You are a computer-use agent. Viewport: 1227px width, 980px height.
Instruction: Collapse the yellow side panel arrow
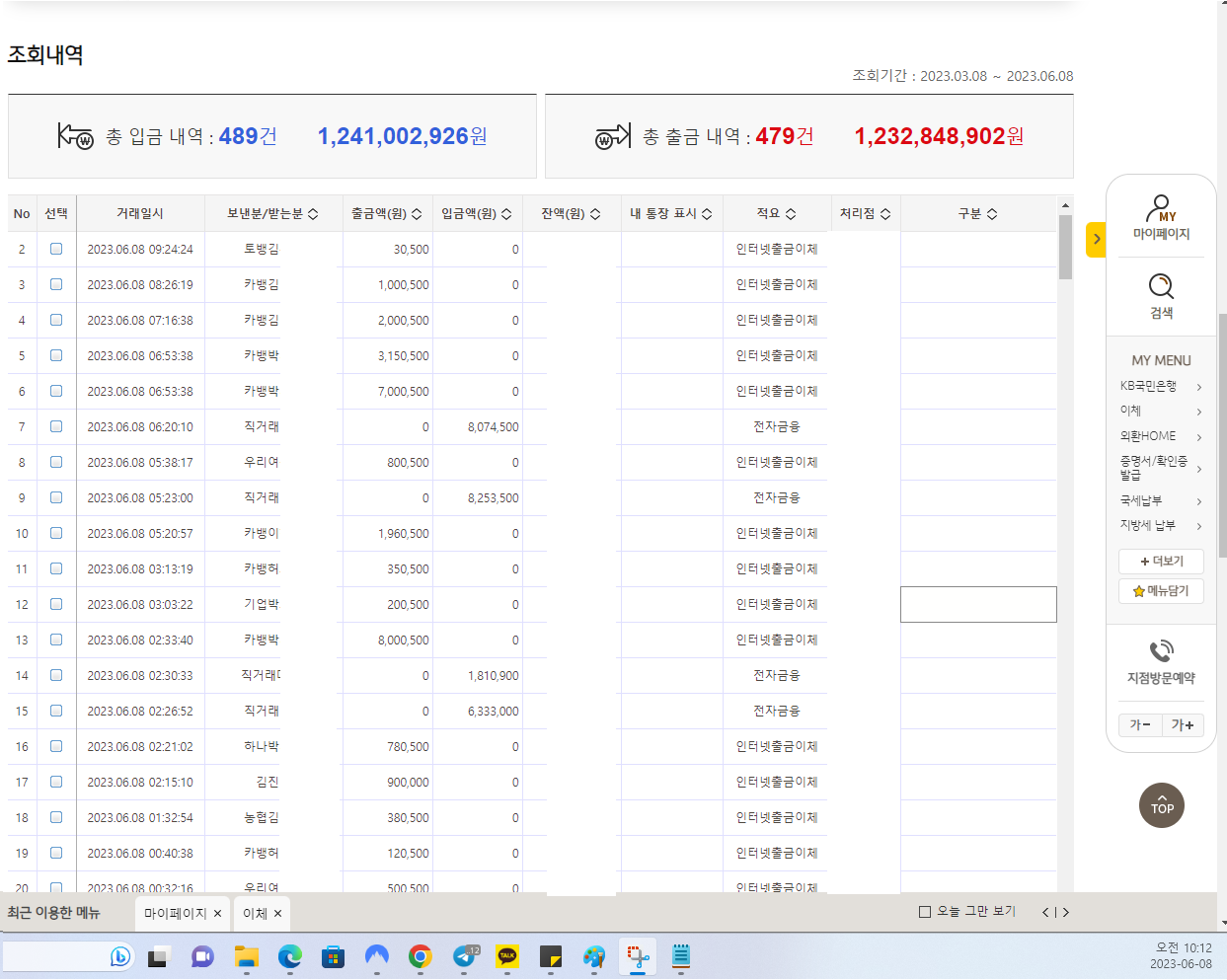tap(1096, 240)
